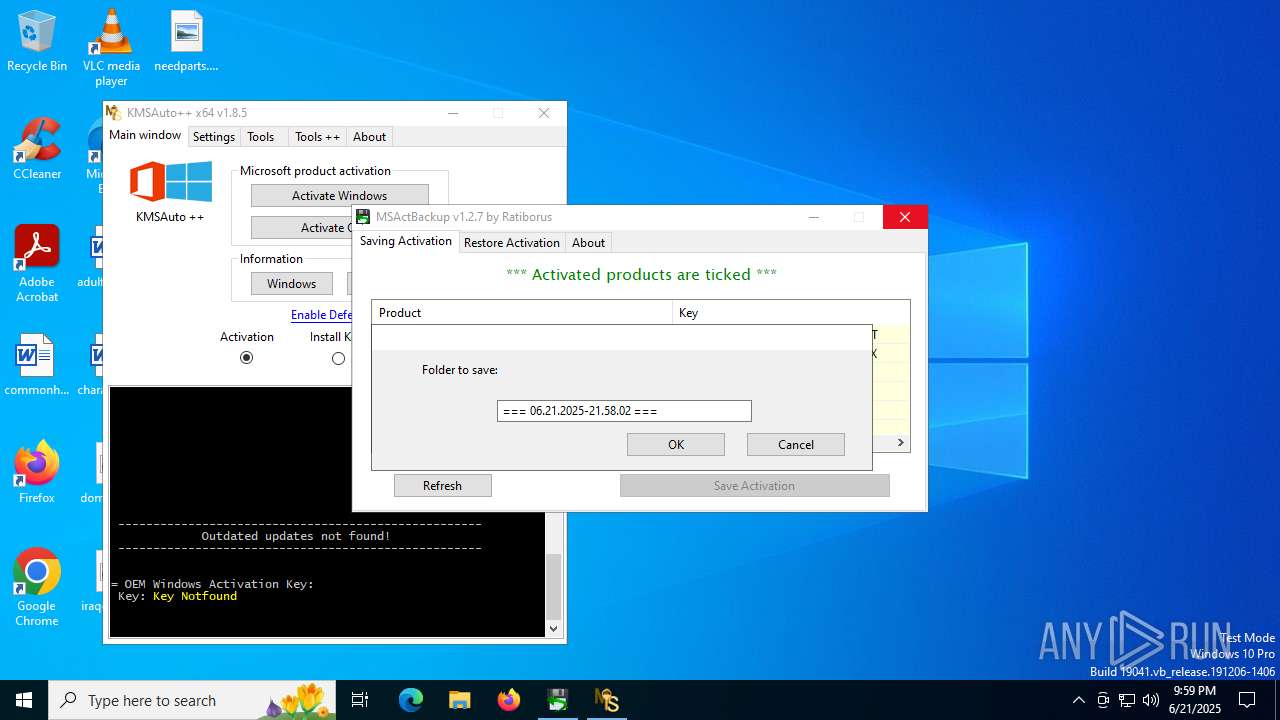Click KMSAuto++ title bar app icon
Image resolution: width=1280 pixels, height=720 pixels.
point(114,113)
